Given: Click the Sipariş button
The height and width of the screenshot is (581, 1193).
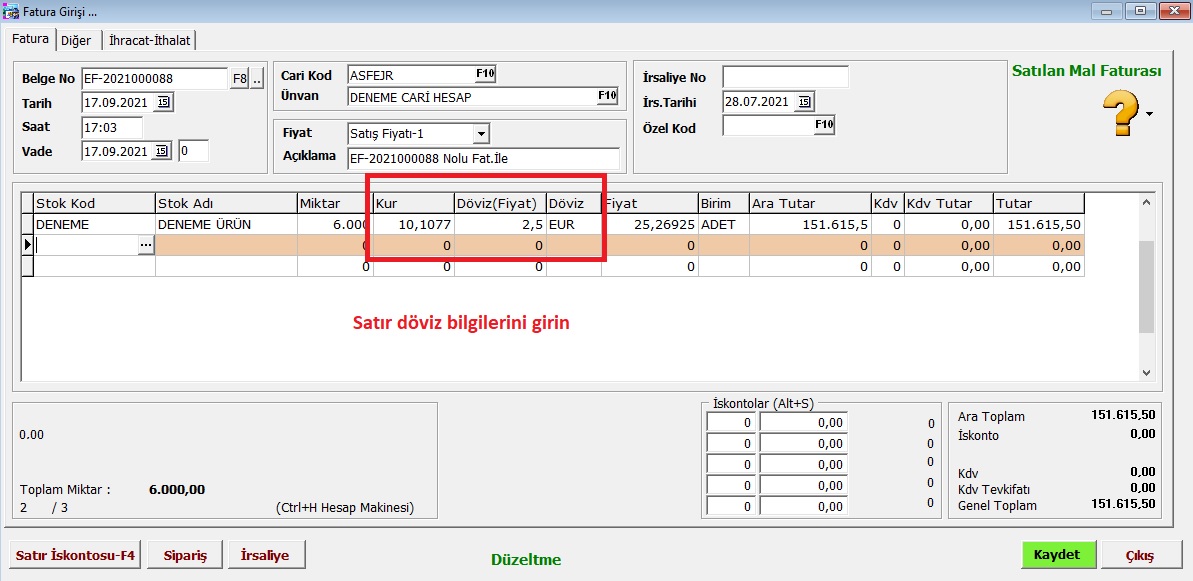Looking at the screenshot, I should [x=184, y=555].
